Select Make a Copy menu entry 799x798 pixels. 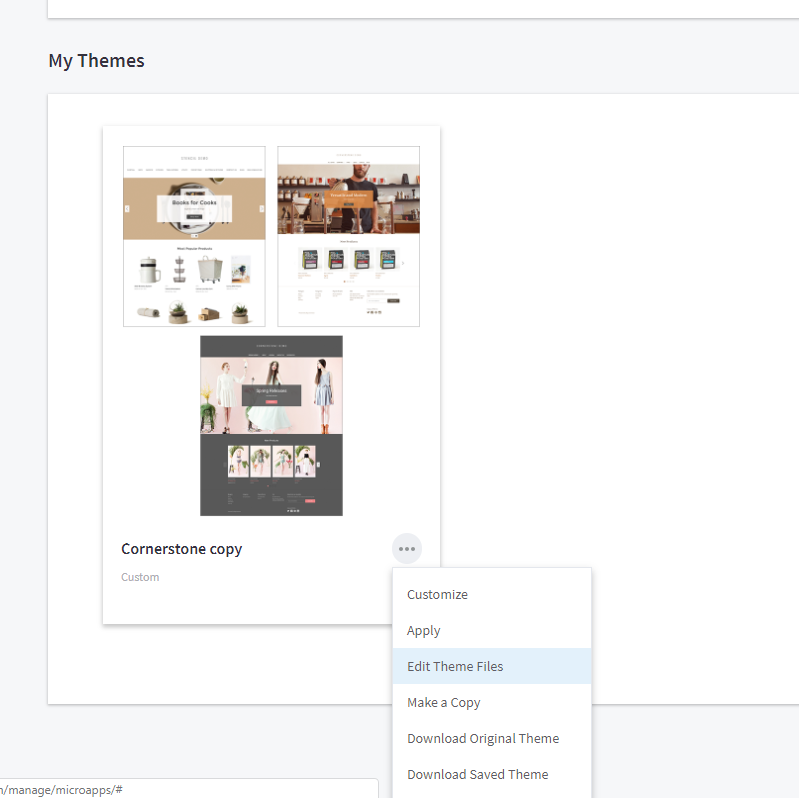[x=443, y=702]
